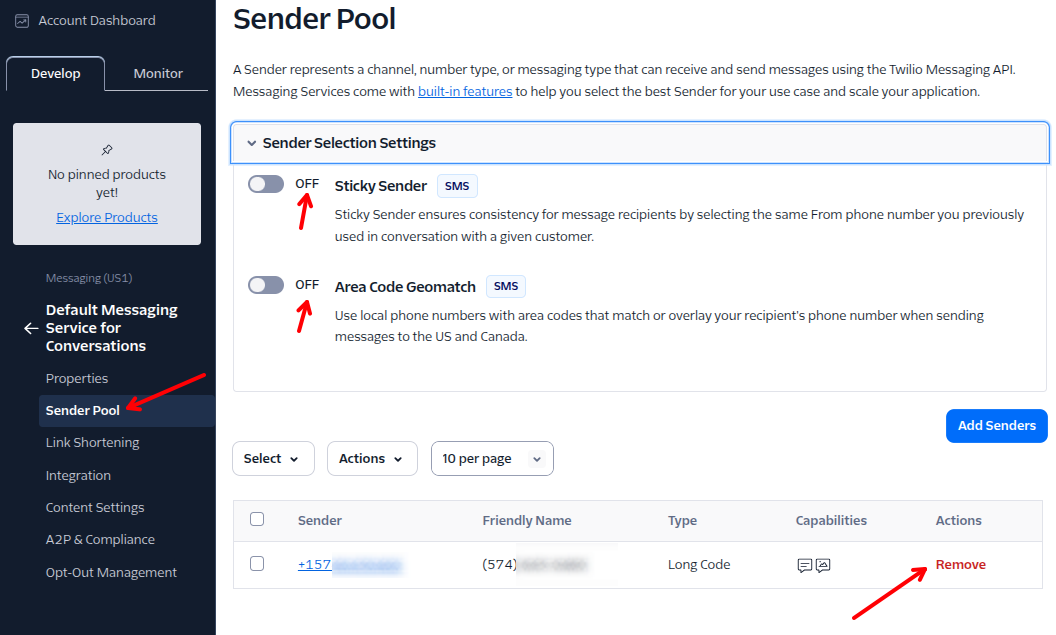Click the SMS badge next to Sticky Sender
The width and height of the screenshot is (1056, 635).
tap(456, 185)
